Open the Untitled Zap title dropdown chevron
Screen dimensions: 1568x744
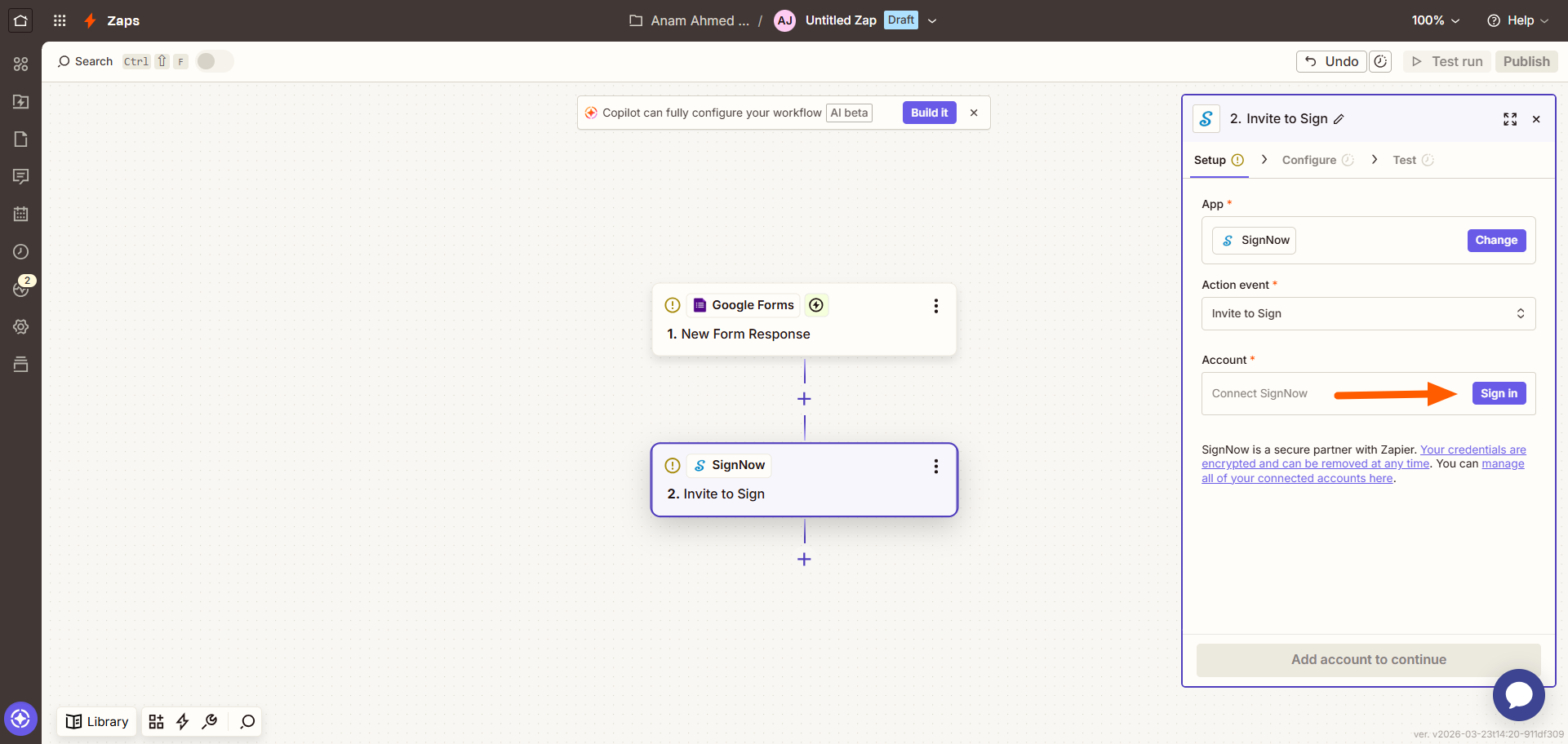[x=932, y=20]
